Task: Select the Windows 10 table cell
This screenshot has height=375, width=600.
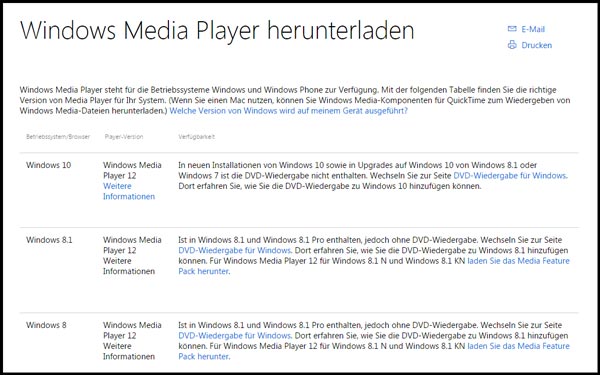Action: pyautogui.click(x=49, y=165)
